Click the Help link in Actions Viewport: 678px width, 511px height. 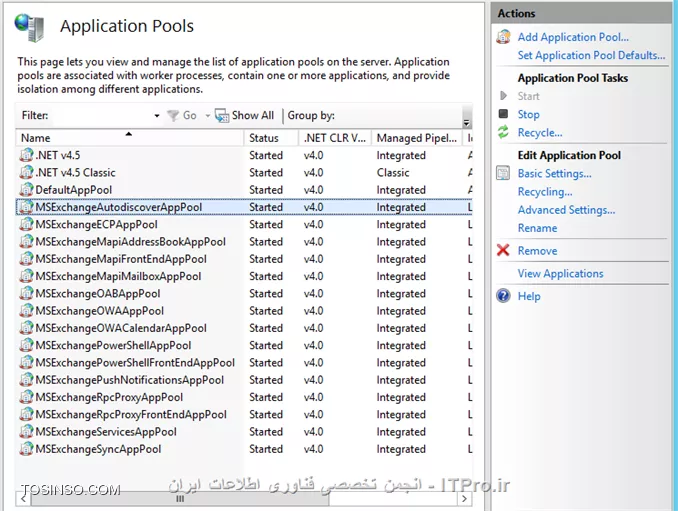coord(529,297)
